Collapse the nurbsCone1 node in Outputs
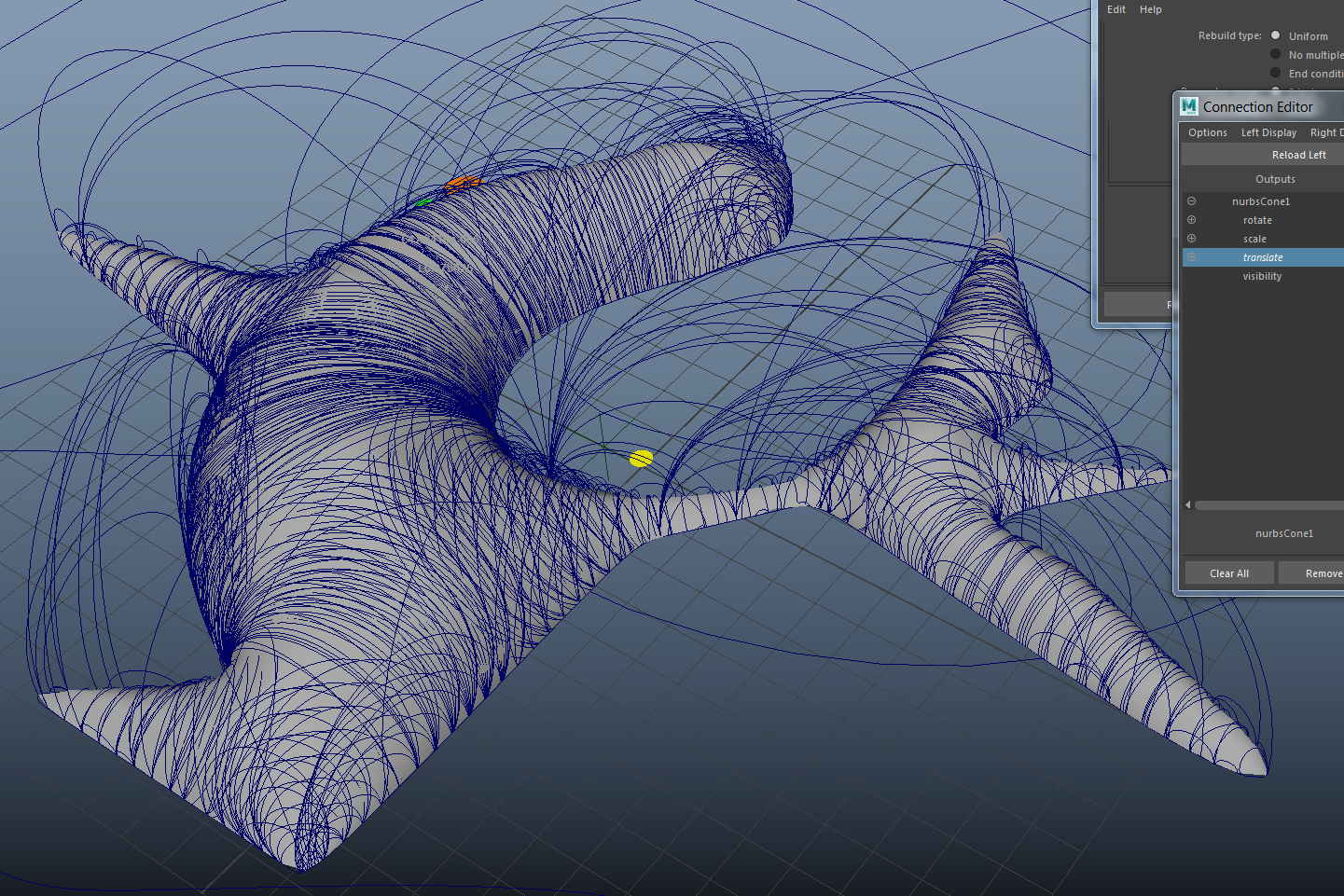Viewport: 1344px width, 896px height. pyautogui.click(x=1191, y=201)
